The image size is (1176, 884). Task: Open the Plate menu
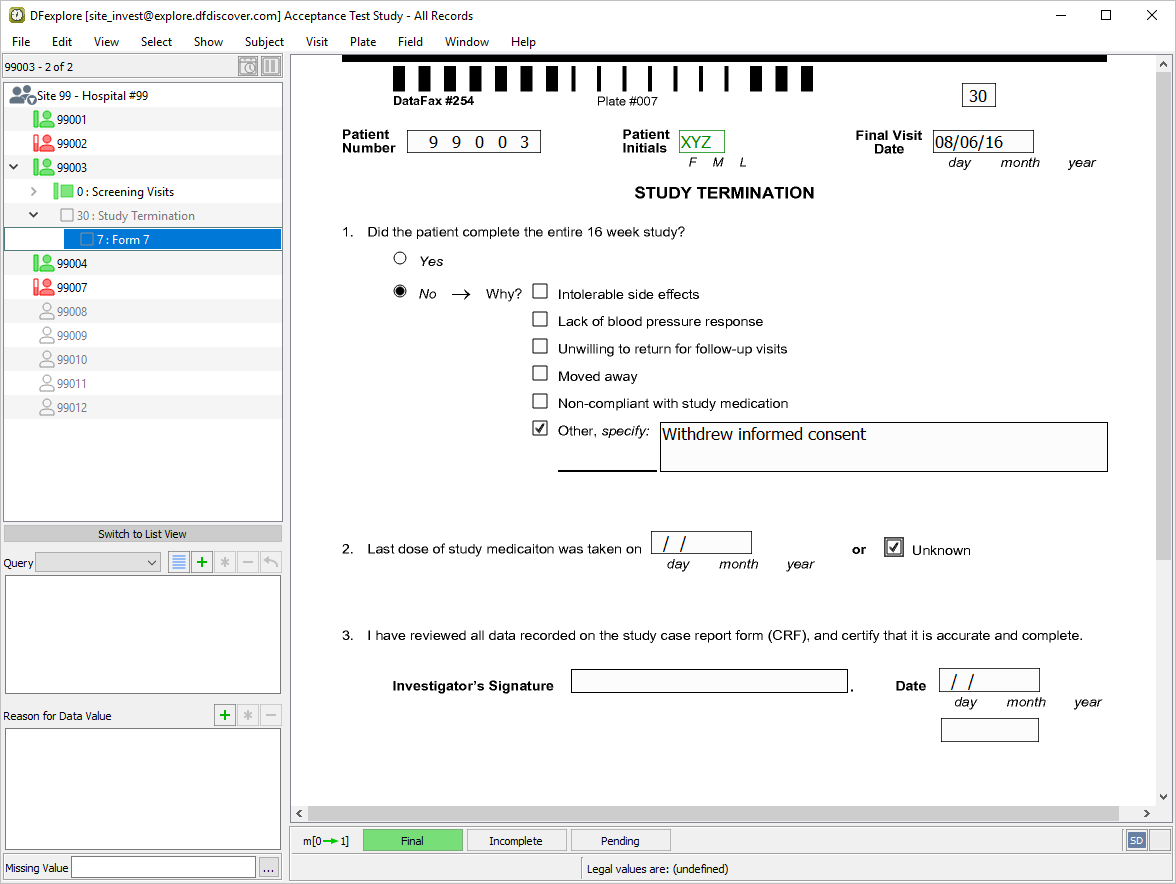[363, 42]
